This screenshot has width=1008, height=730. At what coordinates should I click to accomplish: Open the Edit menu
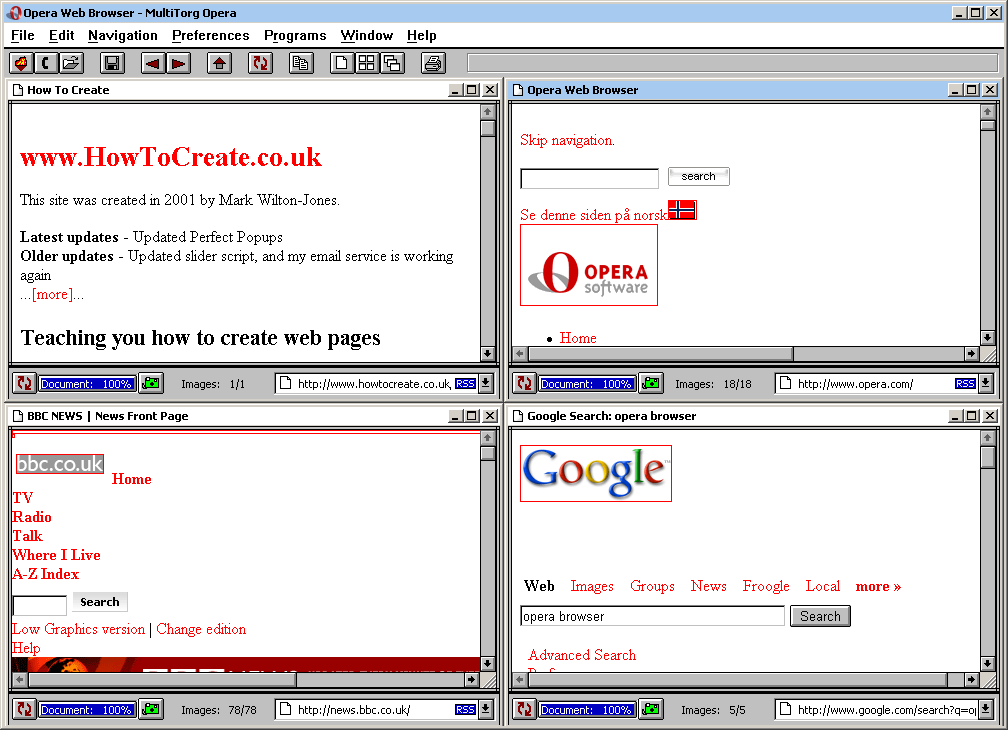pos(62,35)
